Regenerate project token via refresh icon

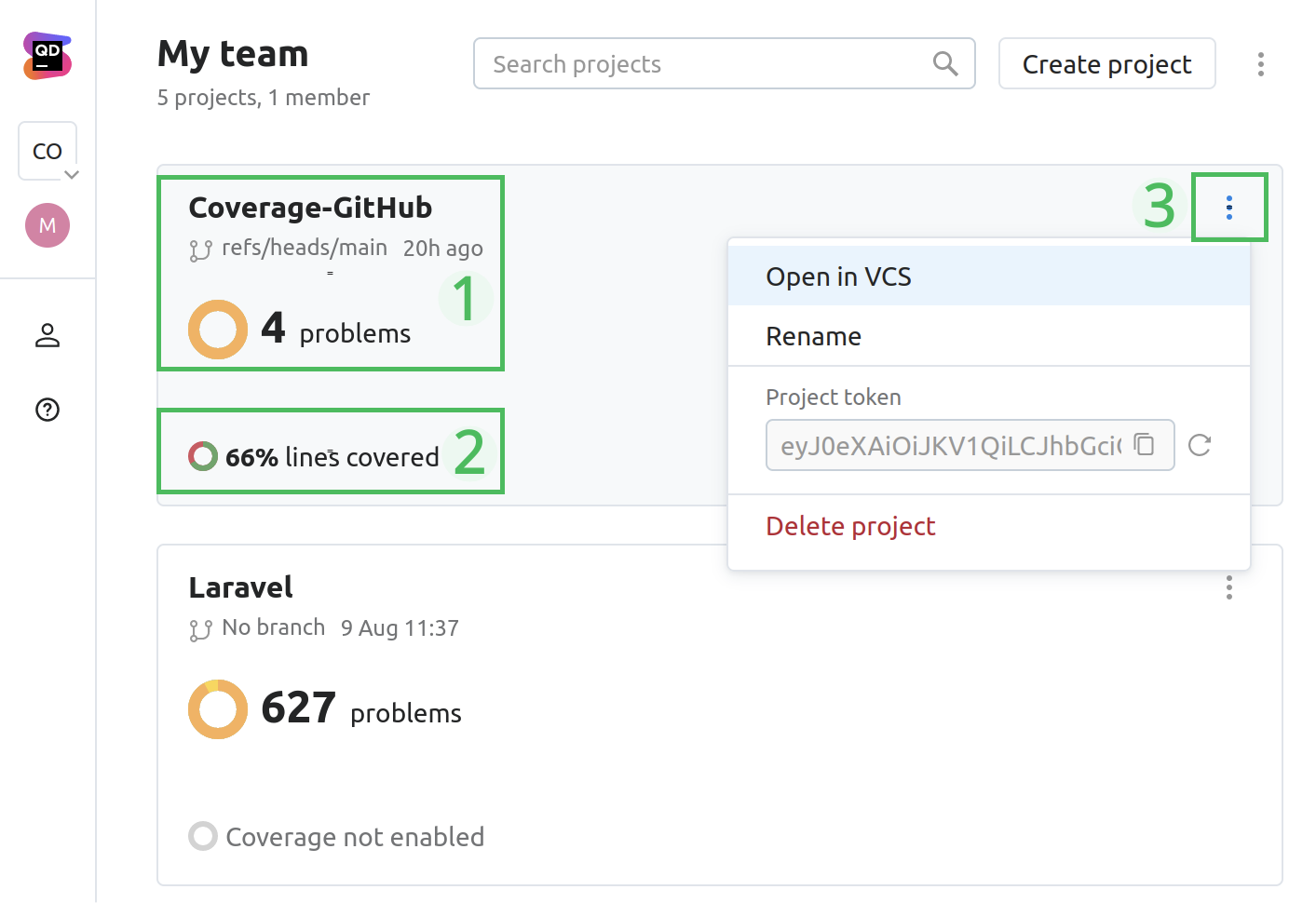(x=1200, y=445)
